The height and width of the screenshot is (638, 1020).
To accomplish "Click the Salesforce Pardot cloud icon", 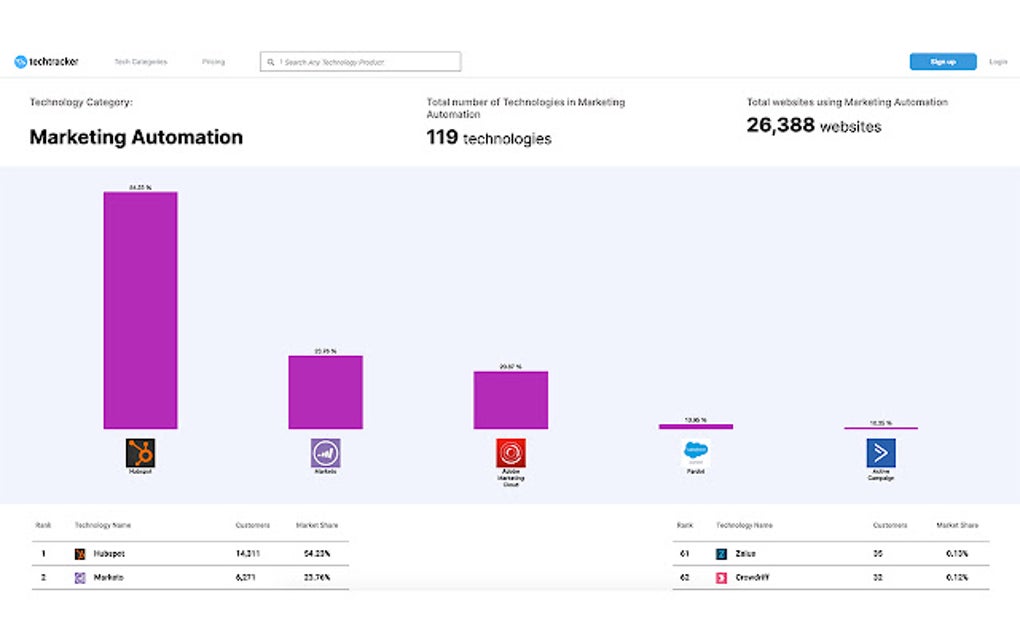I will pos(695,451).
